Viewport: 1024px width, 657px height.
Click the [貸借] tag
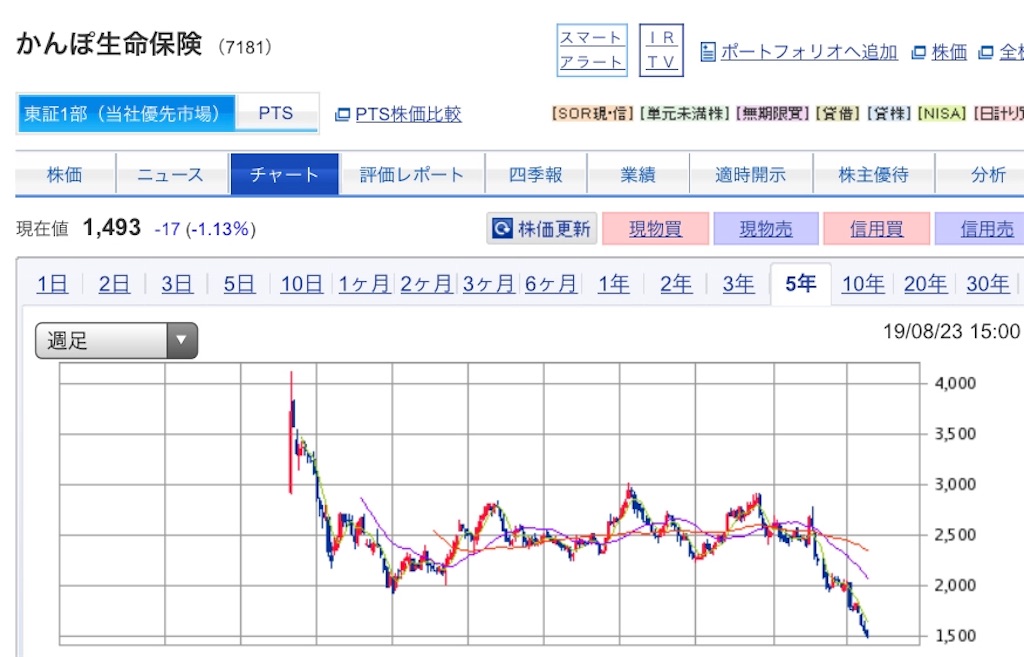pyautogui.click(x=839, y=114)
